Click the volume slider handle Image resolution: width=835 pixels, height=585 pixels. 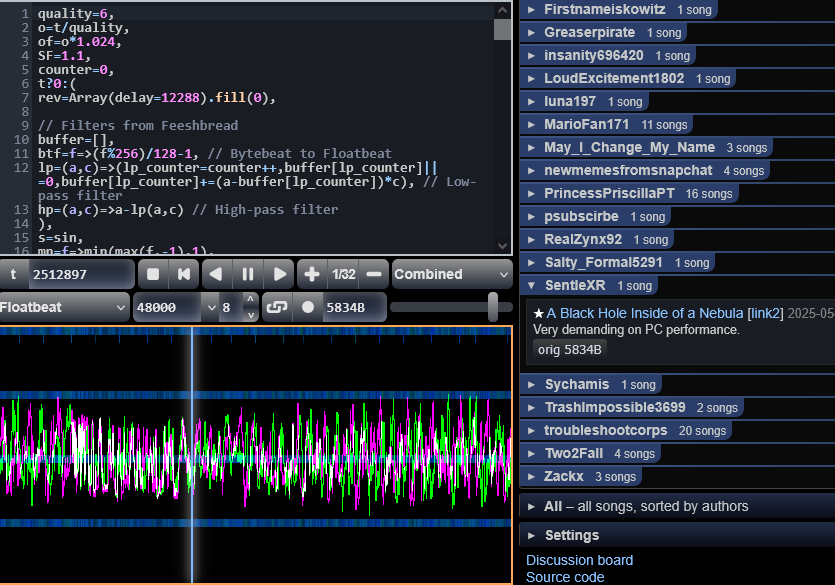[493, 307]
